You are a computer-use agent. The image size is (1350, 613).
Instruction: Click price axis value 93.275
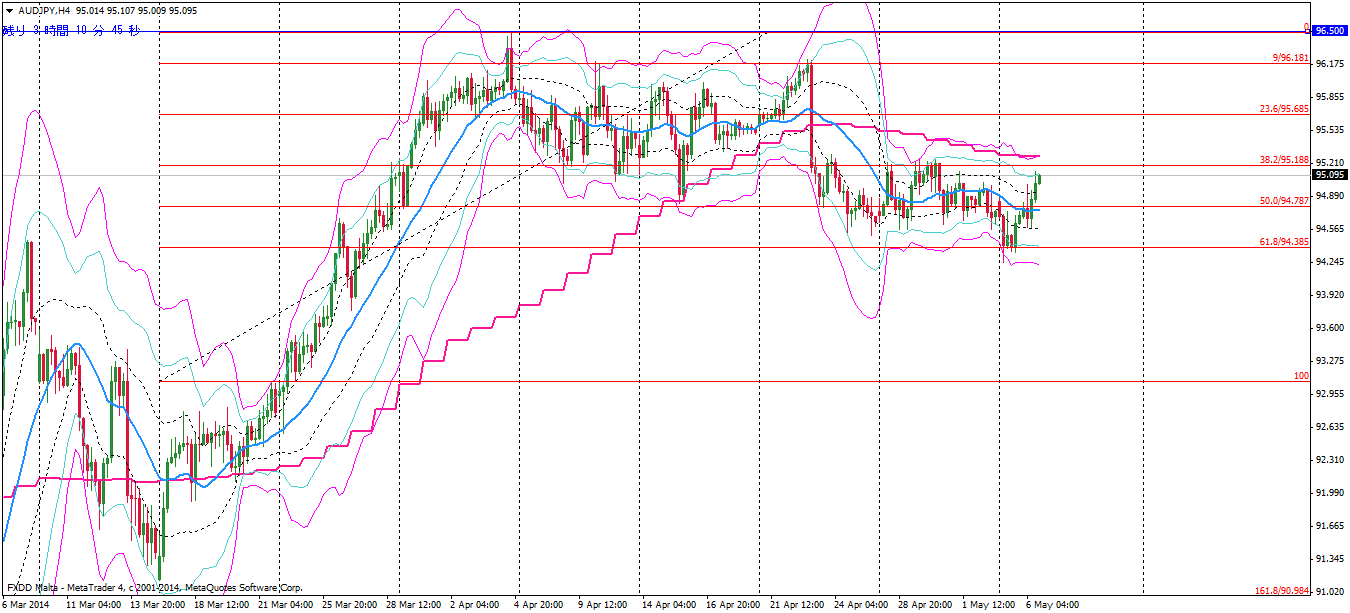point(1330,360)
